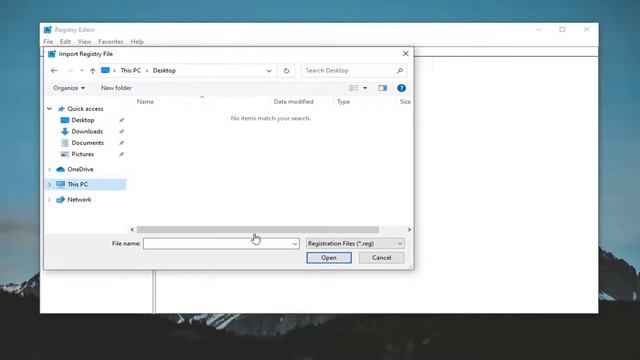Go back using the back arrow
This screenshot has height=360, width=640.
coord(54,71)
